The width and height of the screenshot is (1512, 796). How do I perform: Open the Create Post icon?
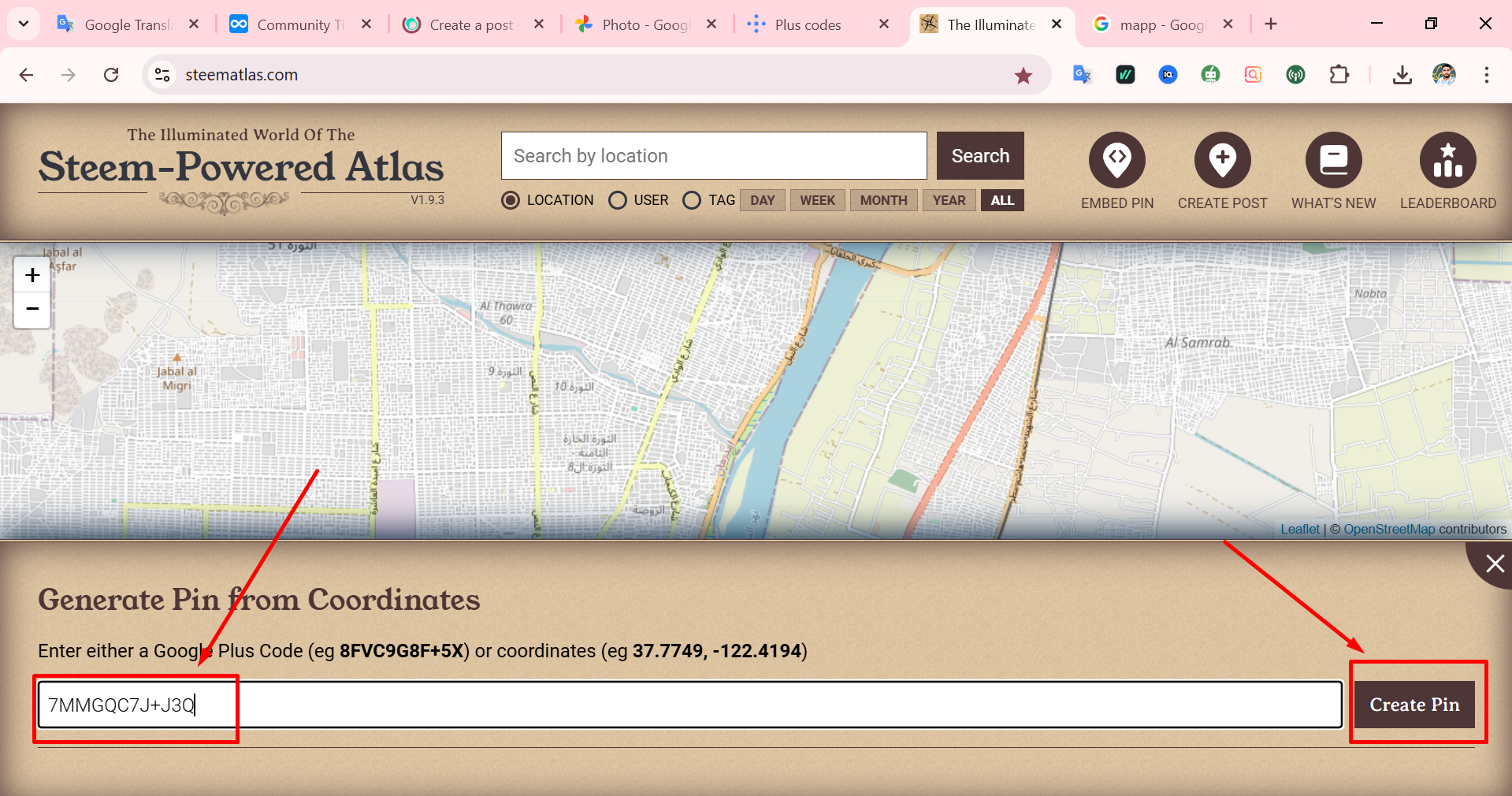[x=1222, y=160]
